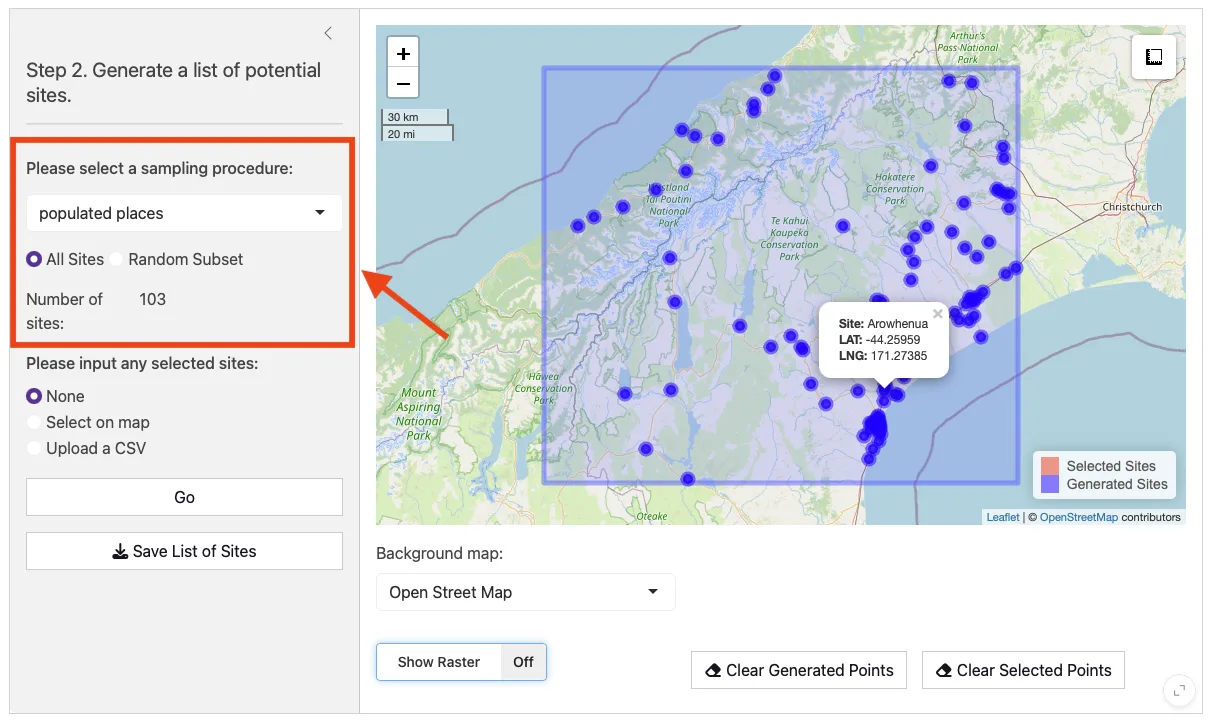Toggle the Show Raster switch
1210x721 pixels.
tap(461, 662)
